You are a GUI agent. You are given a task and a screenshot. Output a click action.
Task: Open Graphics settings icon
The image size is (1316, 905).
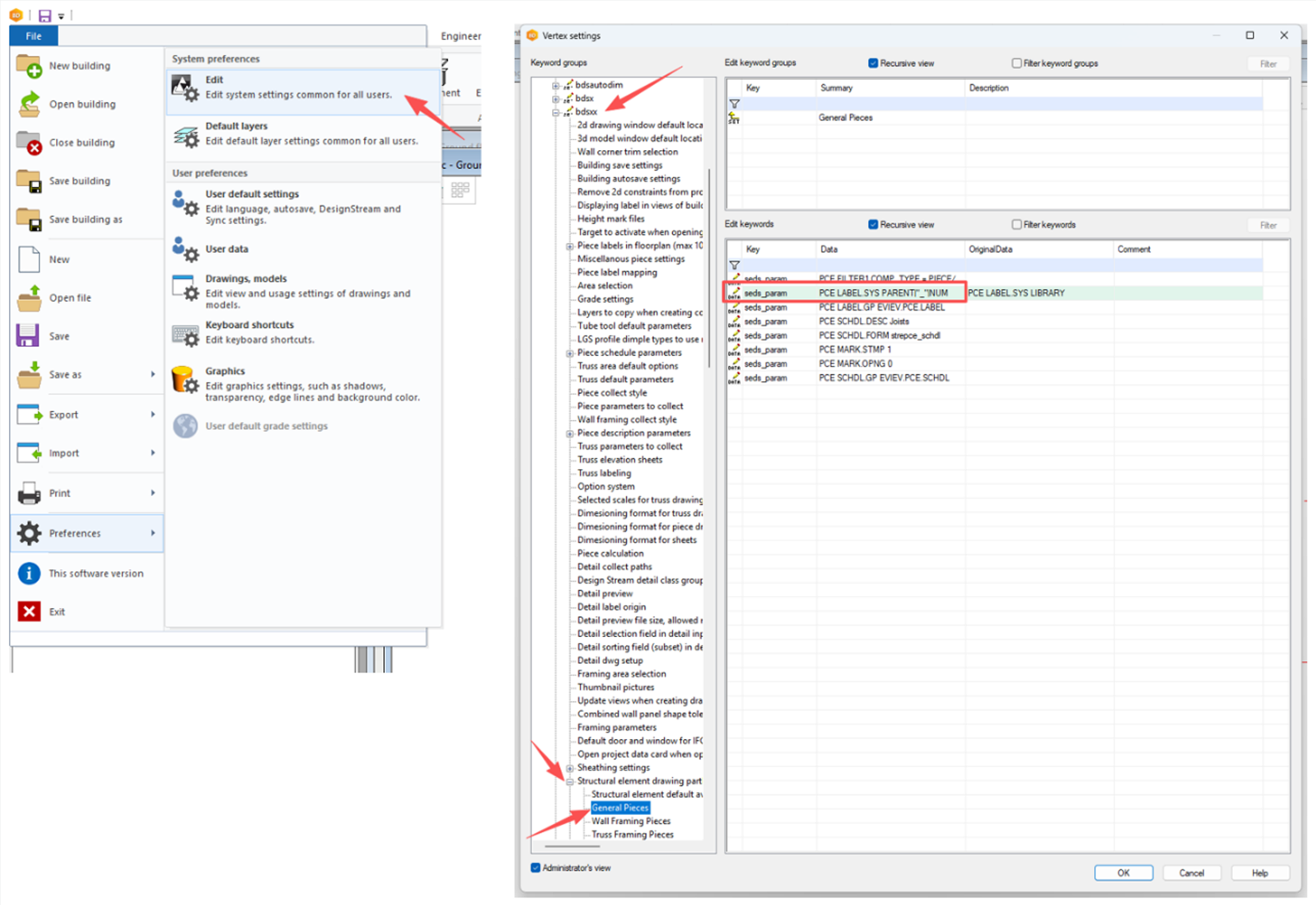click(185, 380)
